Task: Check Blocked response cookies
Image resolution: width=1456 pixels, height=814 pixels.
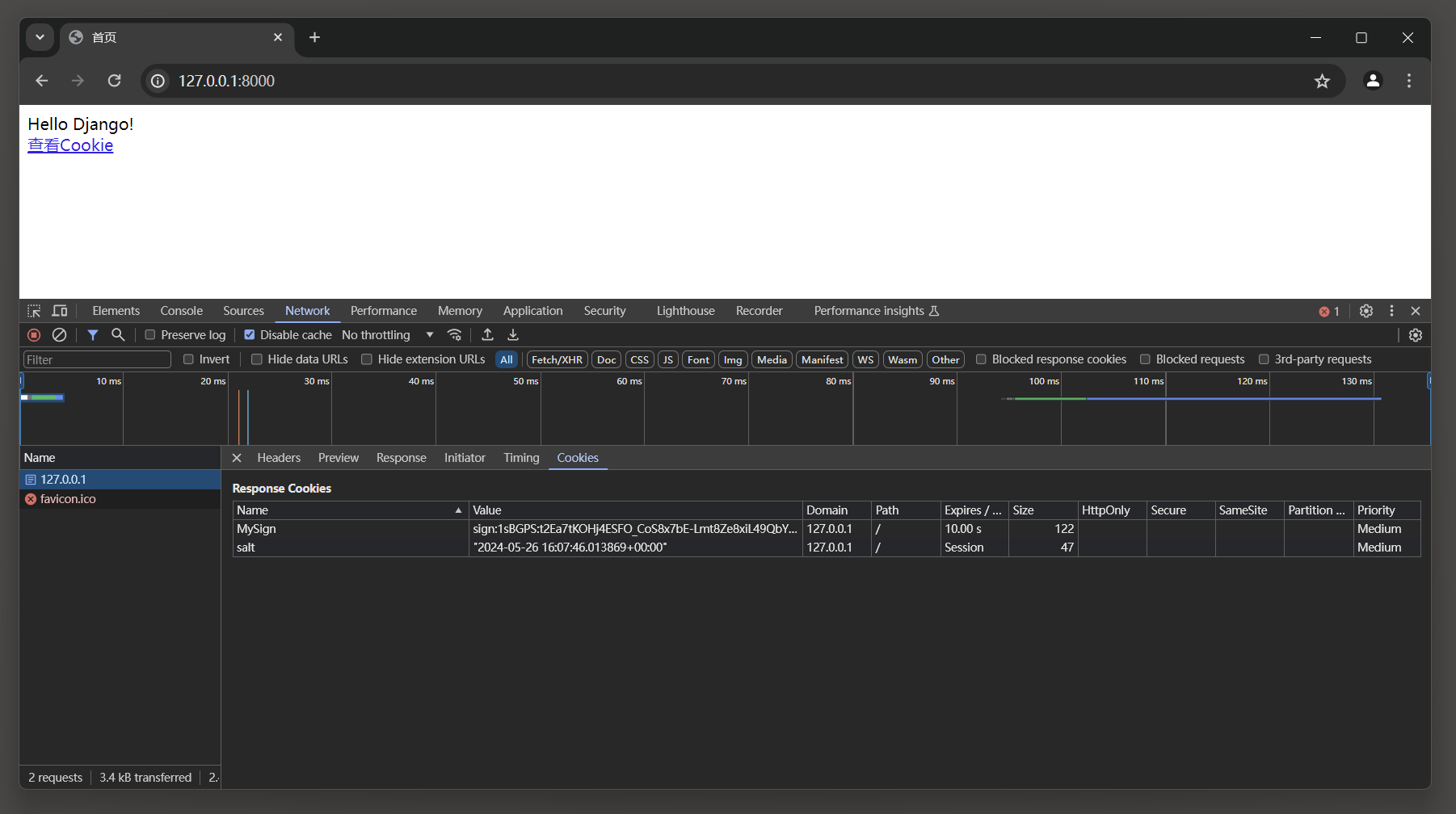Action: pyautogui.click(x=981, y=359)
